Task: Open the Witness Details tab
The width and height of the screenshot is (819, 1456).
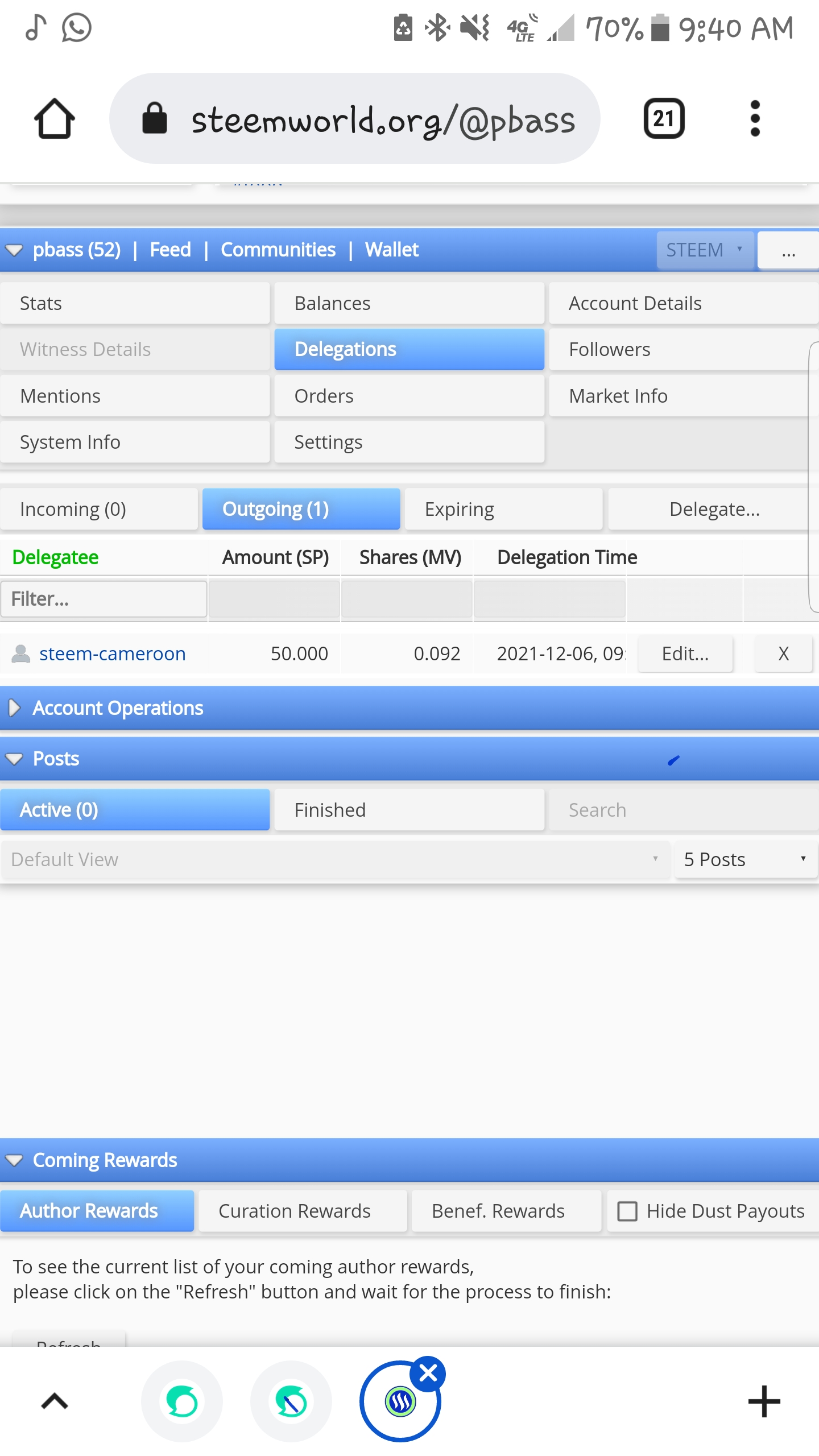Action: click(135, 349)
